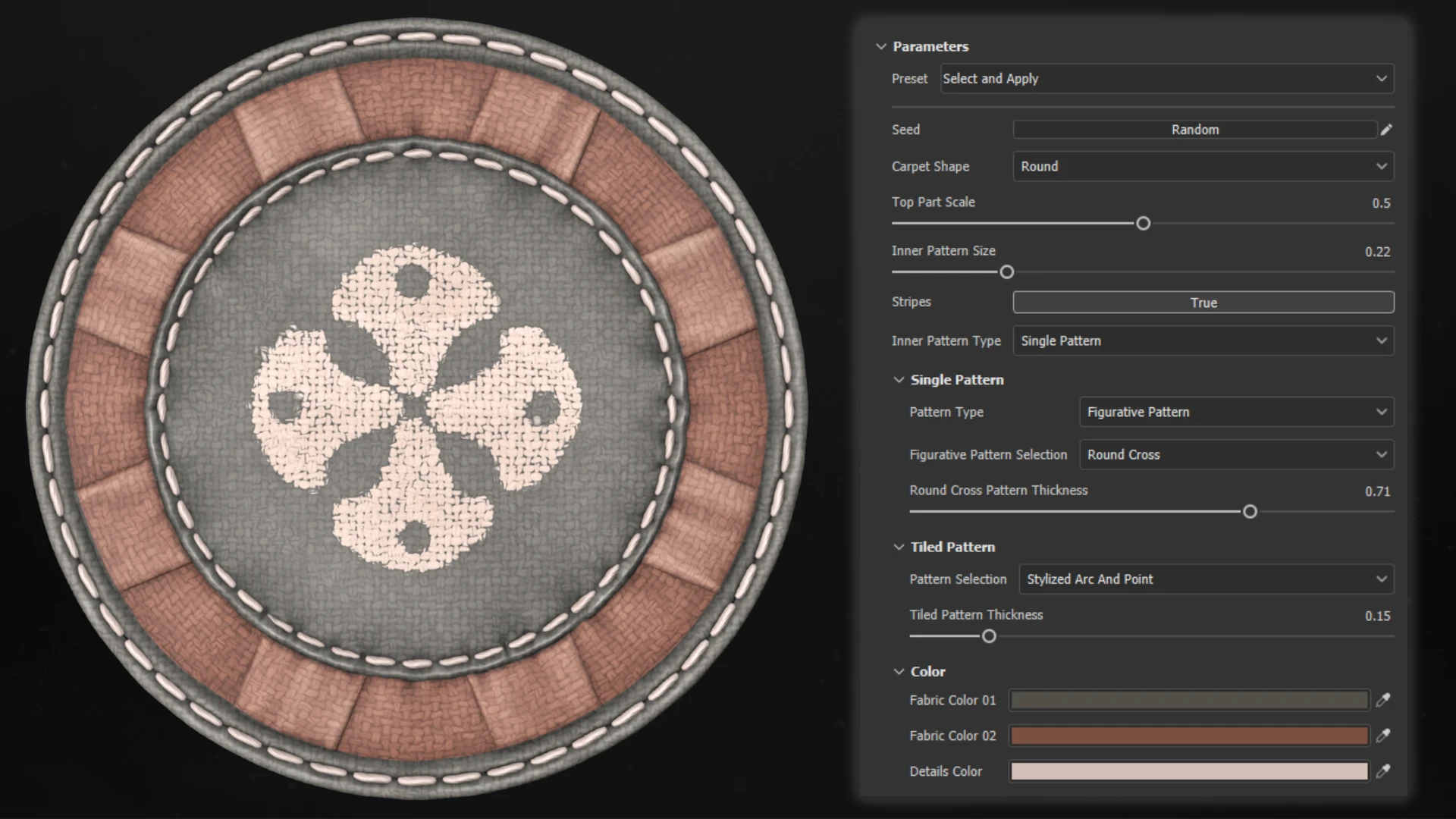The width and height of the screenshot is (1456, 819).
Task: Click the Pattern Type label
Action: 946,413
